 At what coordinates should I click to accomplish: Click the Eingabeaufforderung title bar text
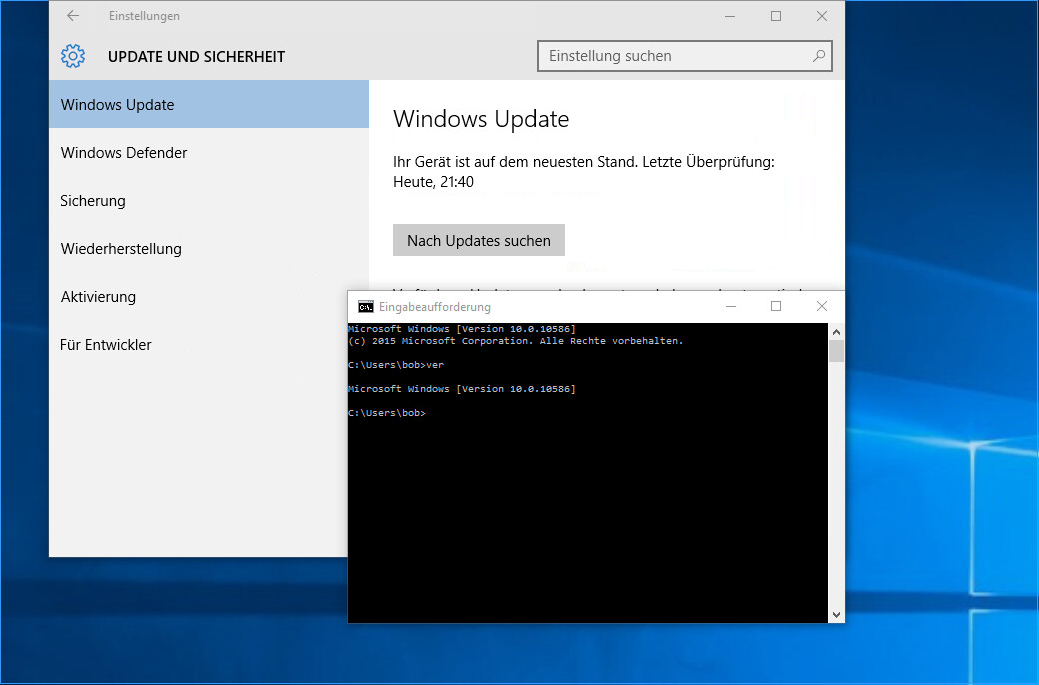435,307
